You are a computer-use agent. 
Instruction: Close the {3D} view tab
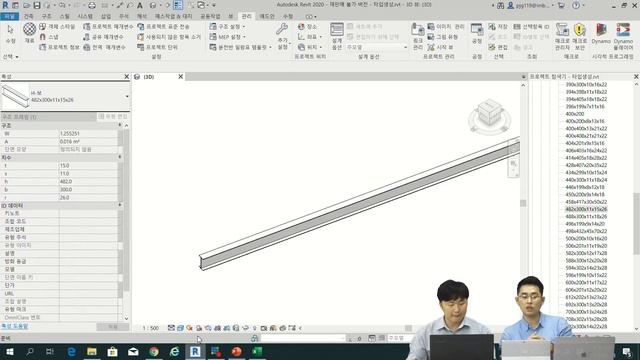pos(180,77)
